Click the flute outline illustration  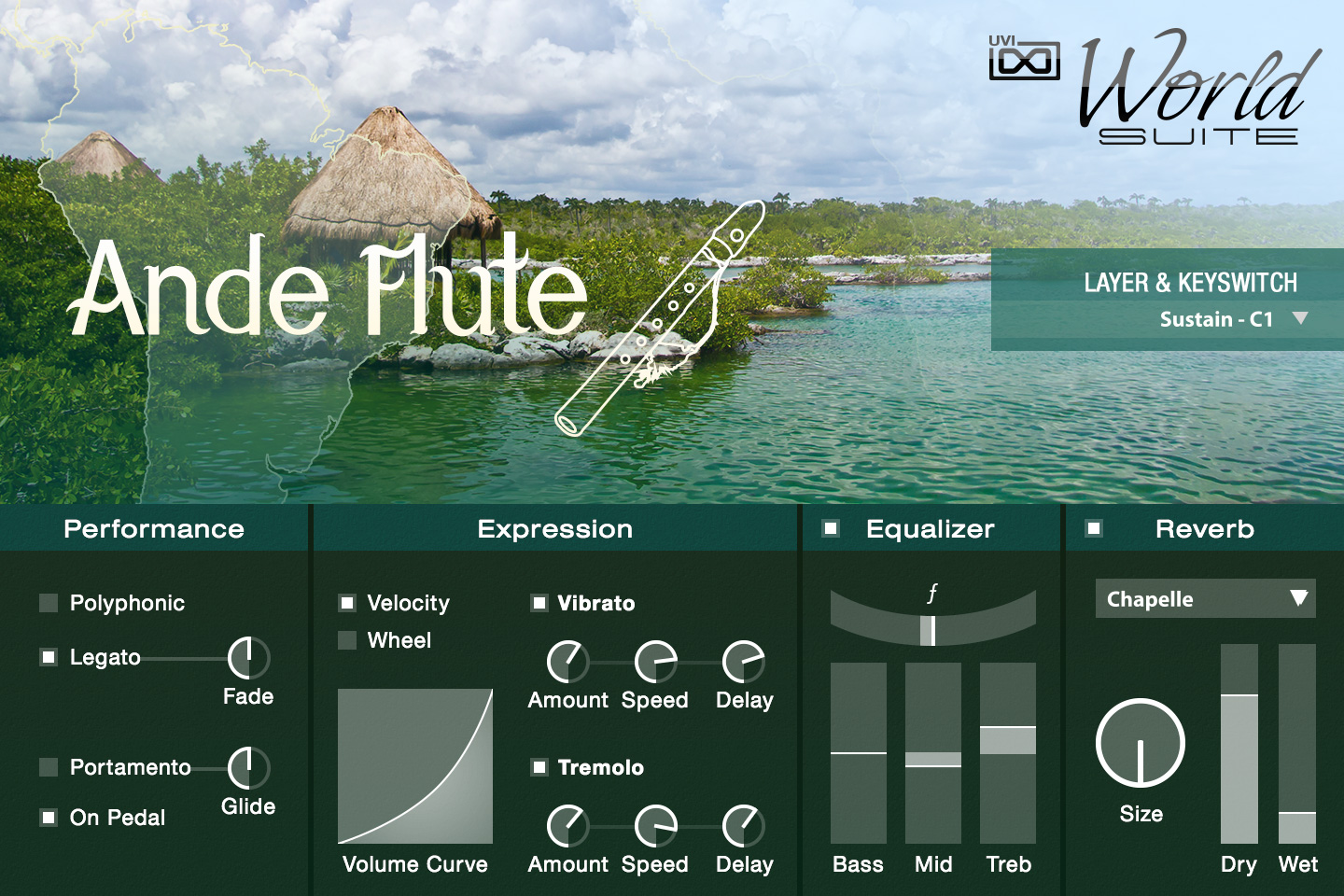(660, 318)
